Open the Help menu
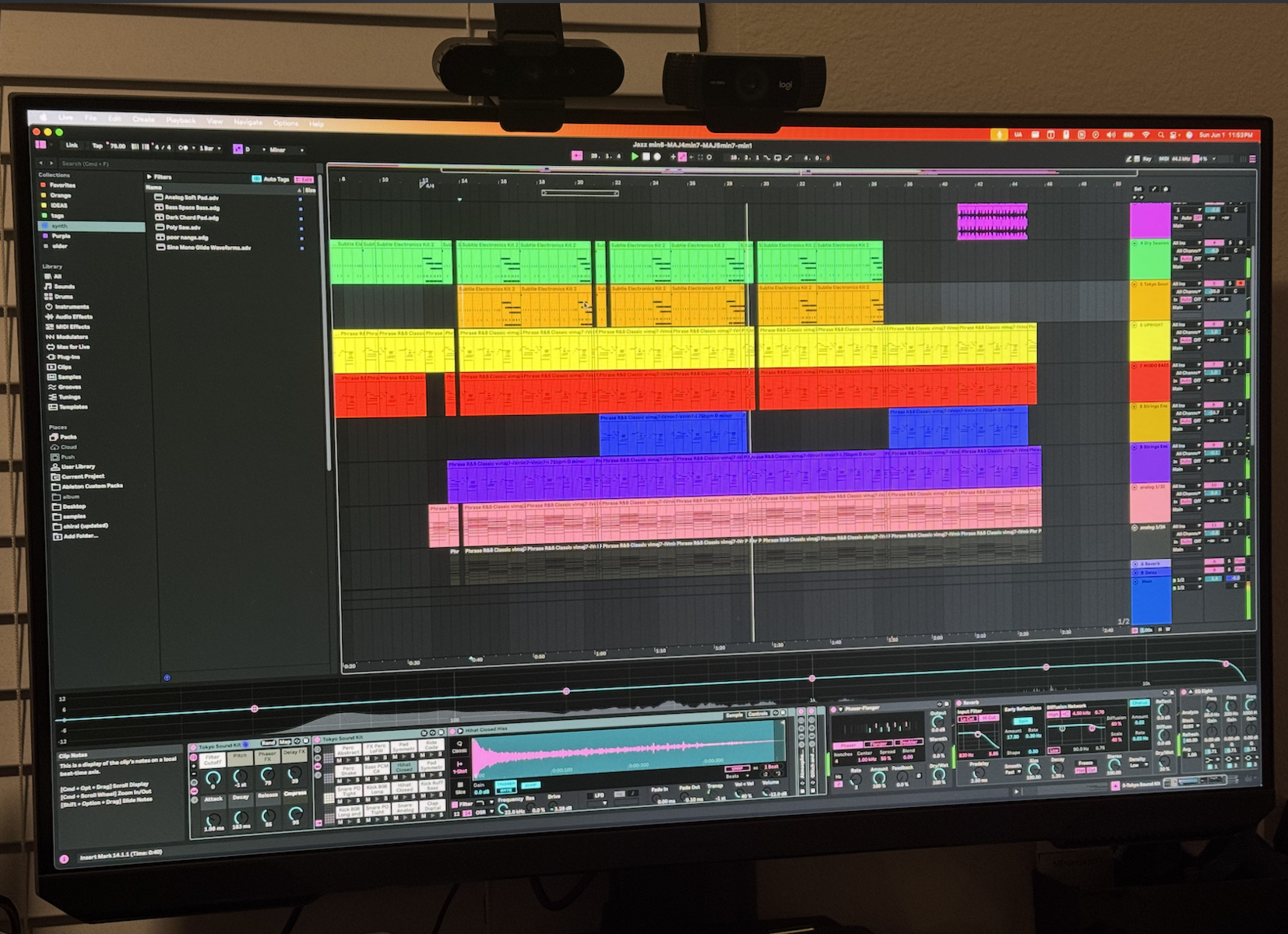Viewport: 1288px width, 934px height. tap(316, 124)
